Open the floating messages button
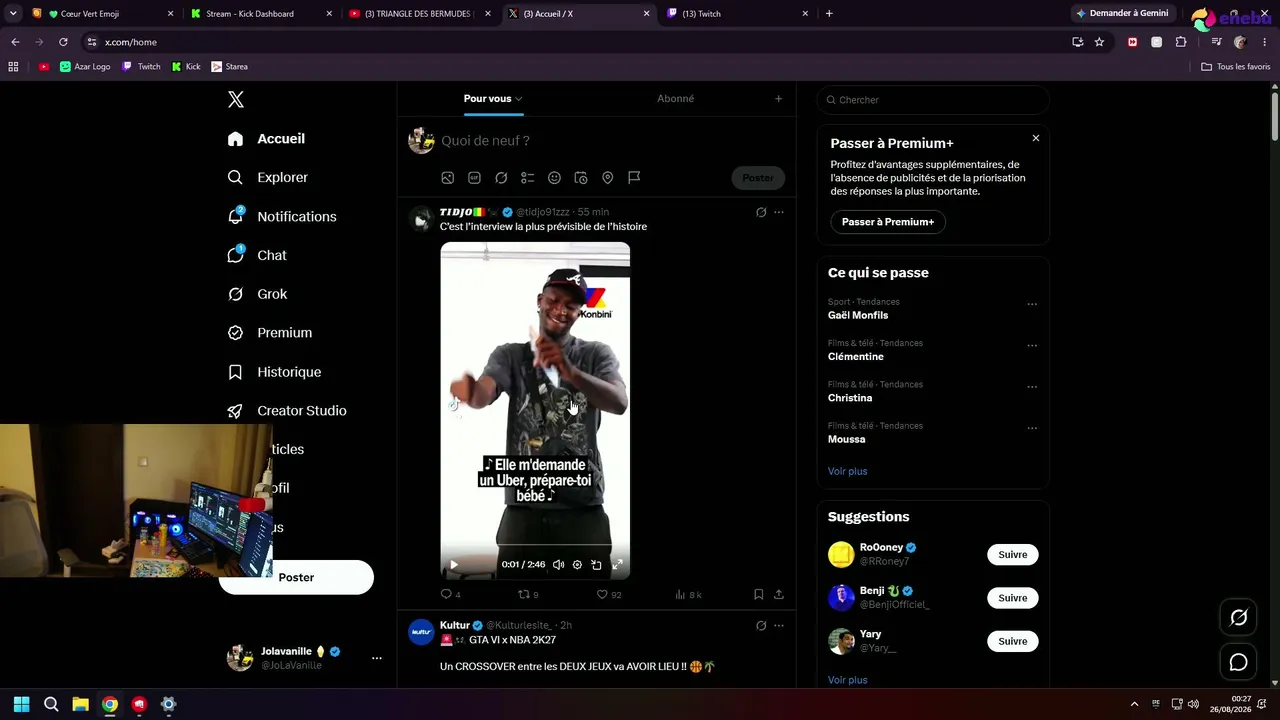The width and height of the screenshot is (1280, 720). coord(1238,662)
